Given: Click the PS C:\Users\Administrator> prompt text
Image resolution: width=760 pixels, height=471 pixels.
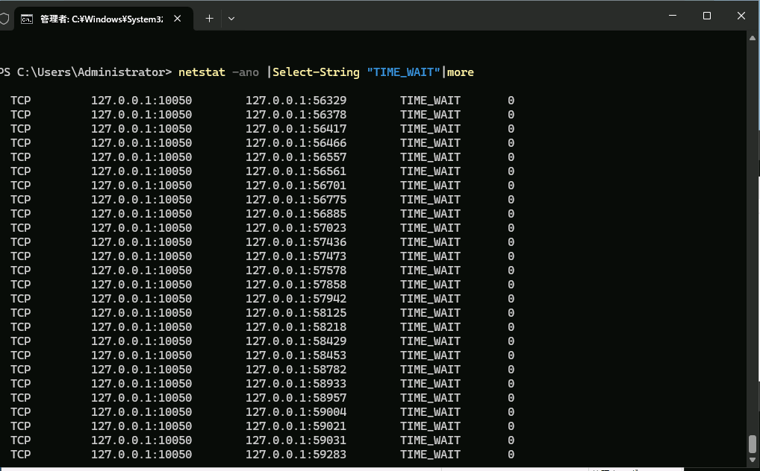Looking at the screenshot, I should pos(86,72).
